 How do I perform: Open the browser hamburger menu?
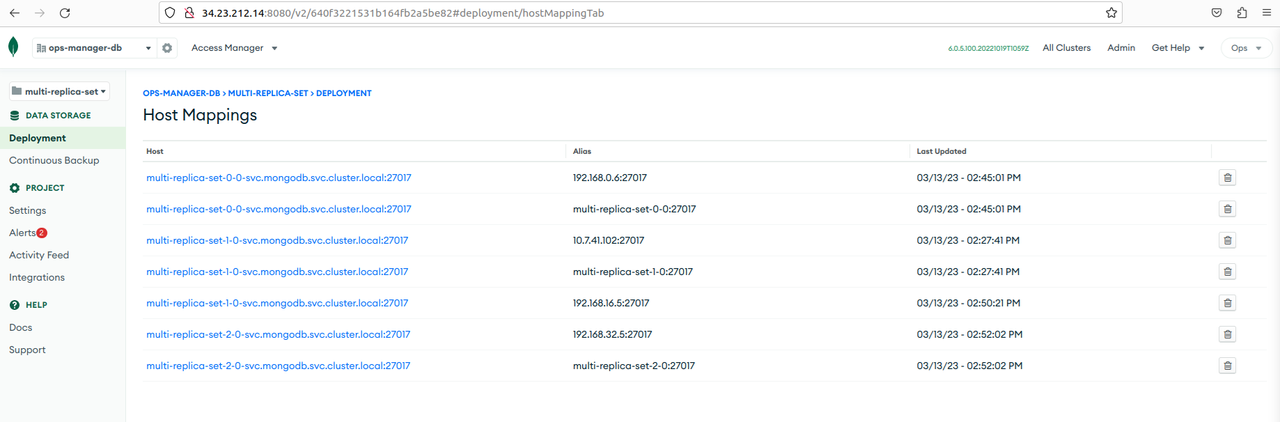(1266, 13)
